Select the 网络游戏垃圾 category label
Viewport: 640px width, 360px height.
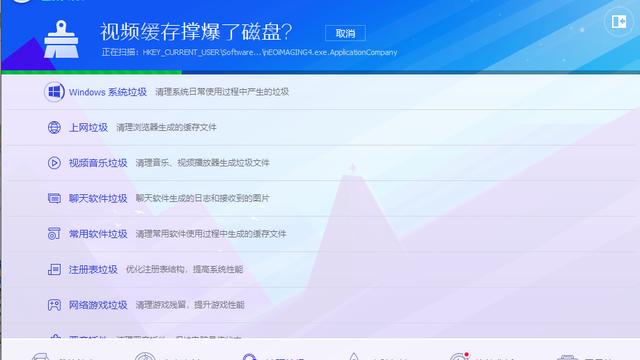click(98, 305)
